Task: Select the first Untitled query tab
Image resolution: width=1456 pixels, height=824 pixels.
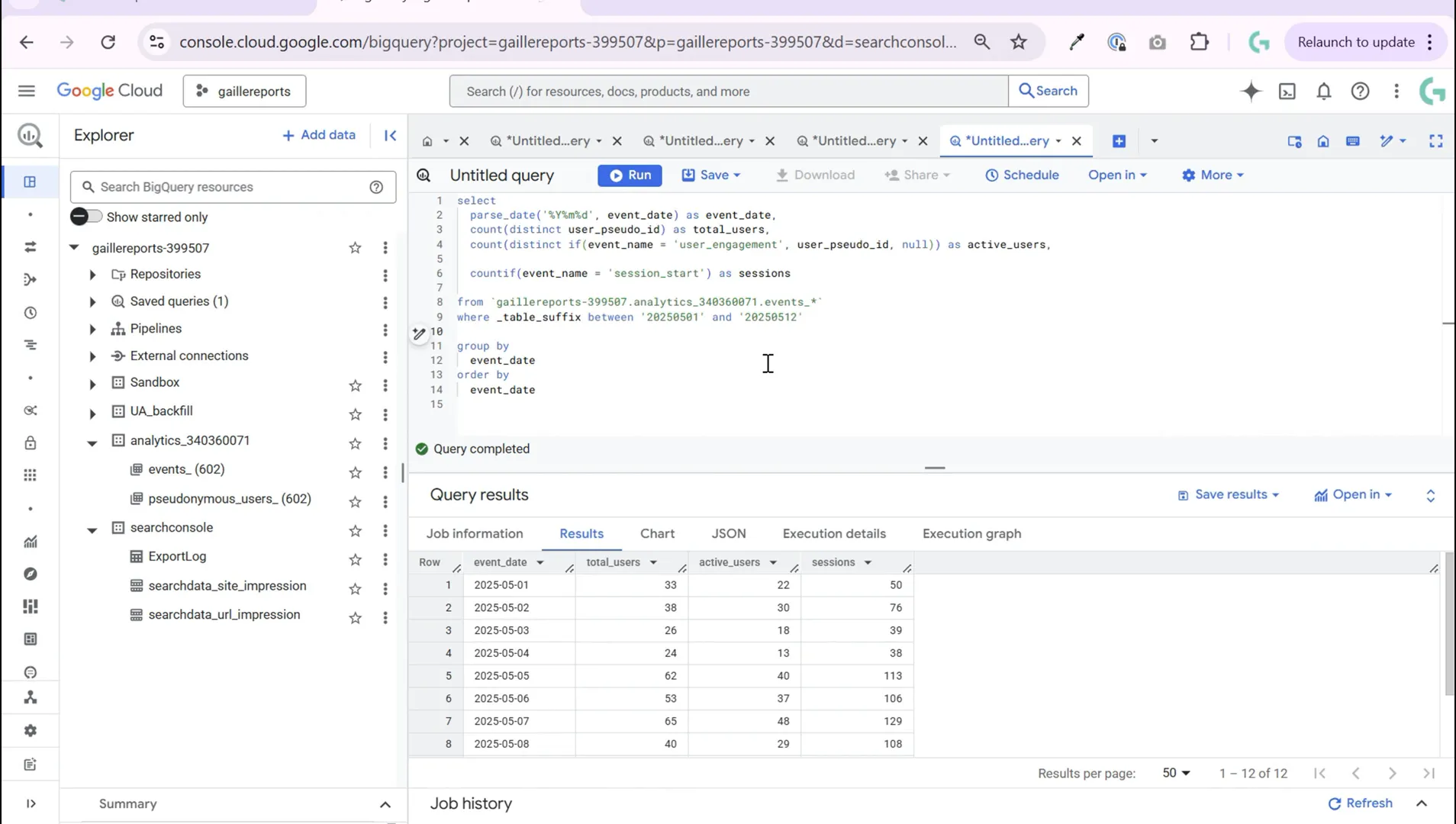Action: (547, 141)
